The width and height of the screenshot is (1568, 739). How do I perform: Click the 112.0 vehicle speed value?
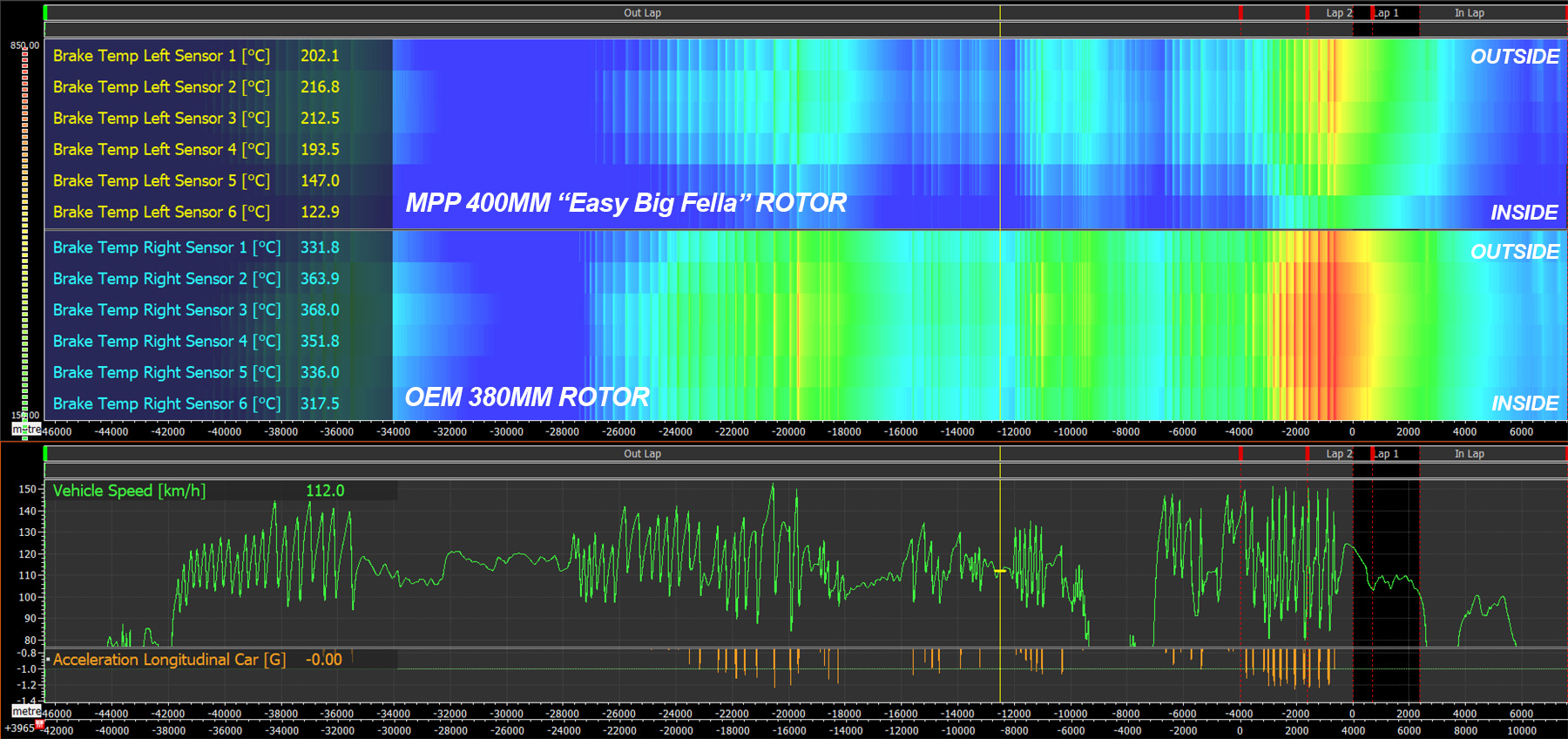325,491
